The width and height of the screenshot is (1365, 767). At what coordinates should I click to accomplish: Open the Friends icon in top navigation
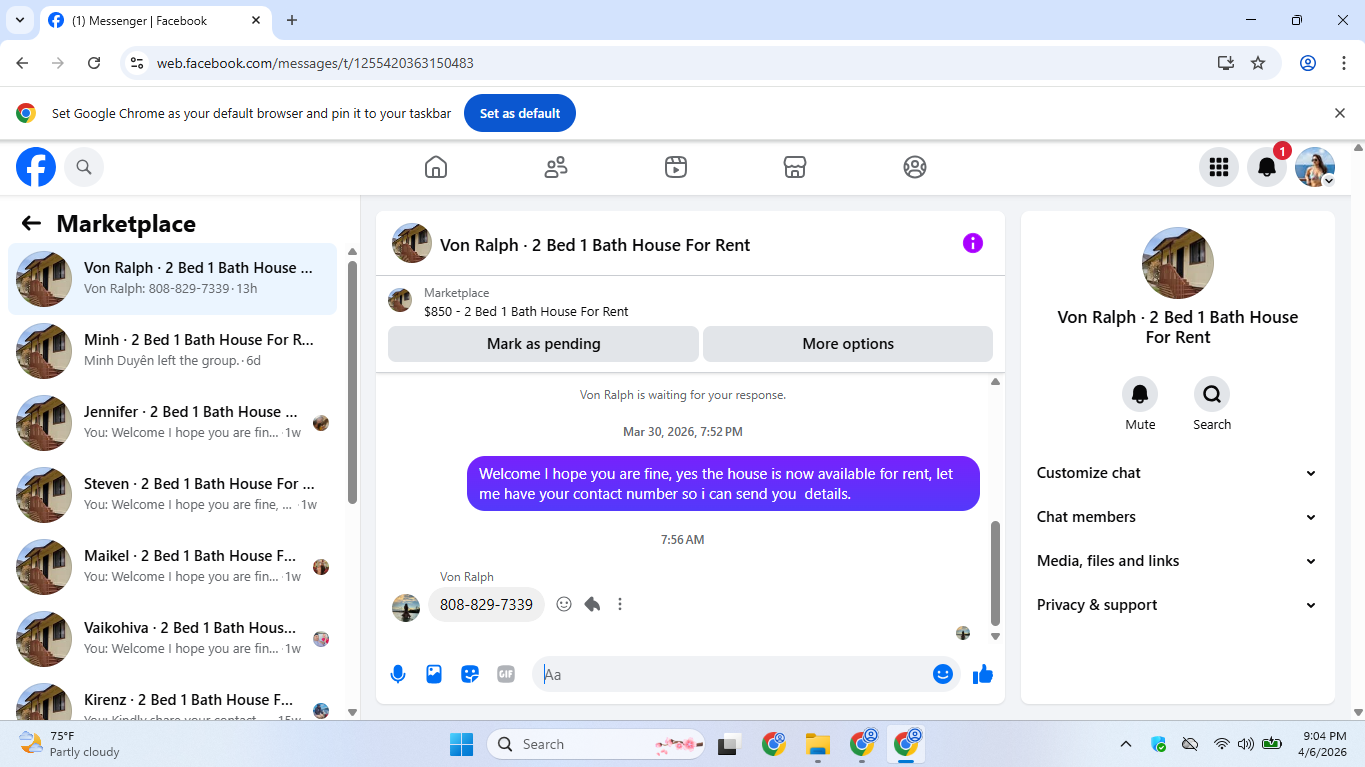pyautogui.click(x=556, y=167)
